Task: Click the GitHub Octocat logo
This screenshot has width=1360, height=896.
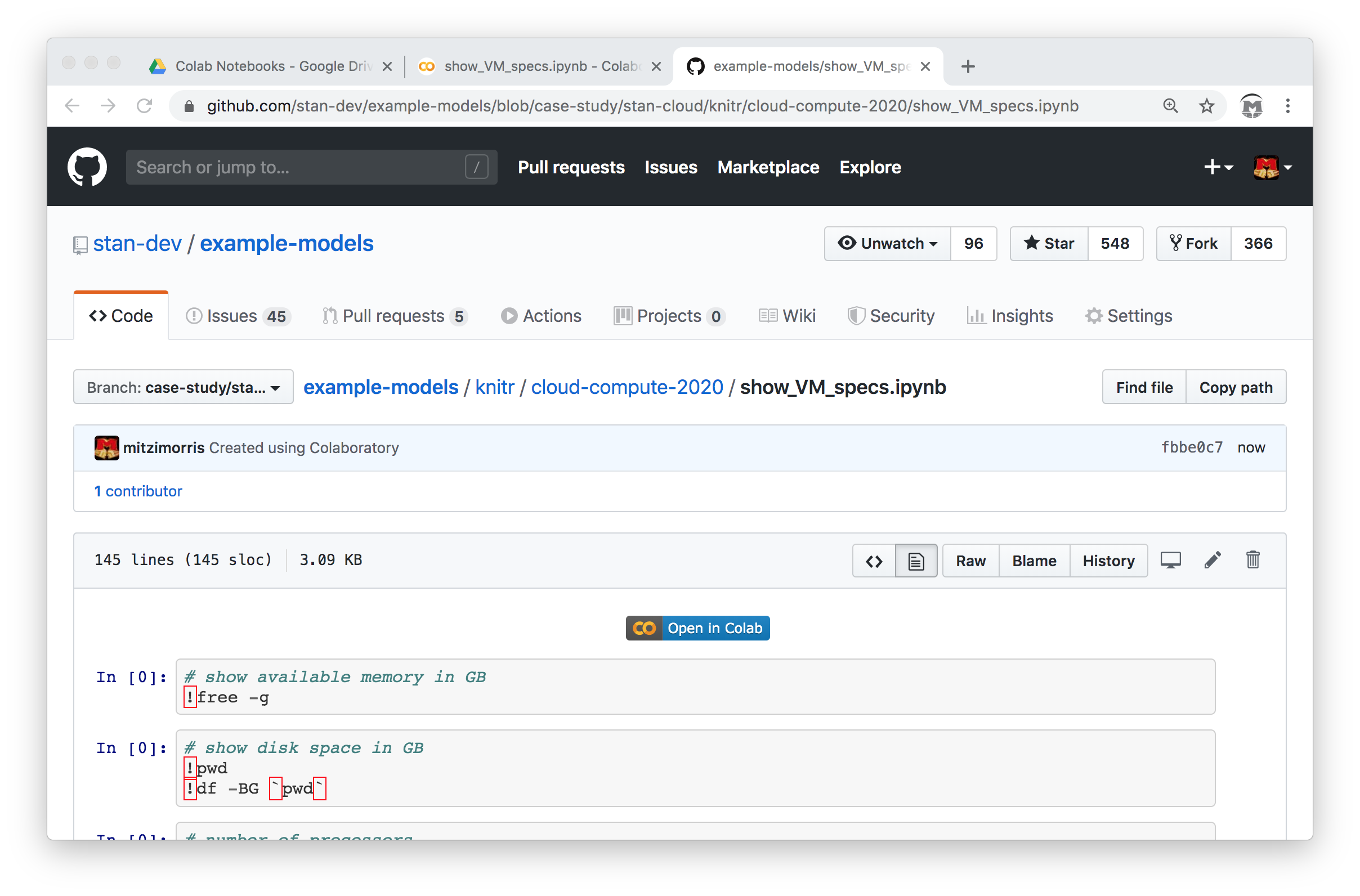Action: tap(87, 167)
